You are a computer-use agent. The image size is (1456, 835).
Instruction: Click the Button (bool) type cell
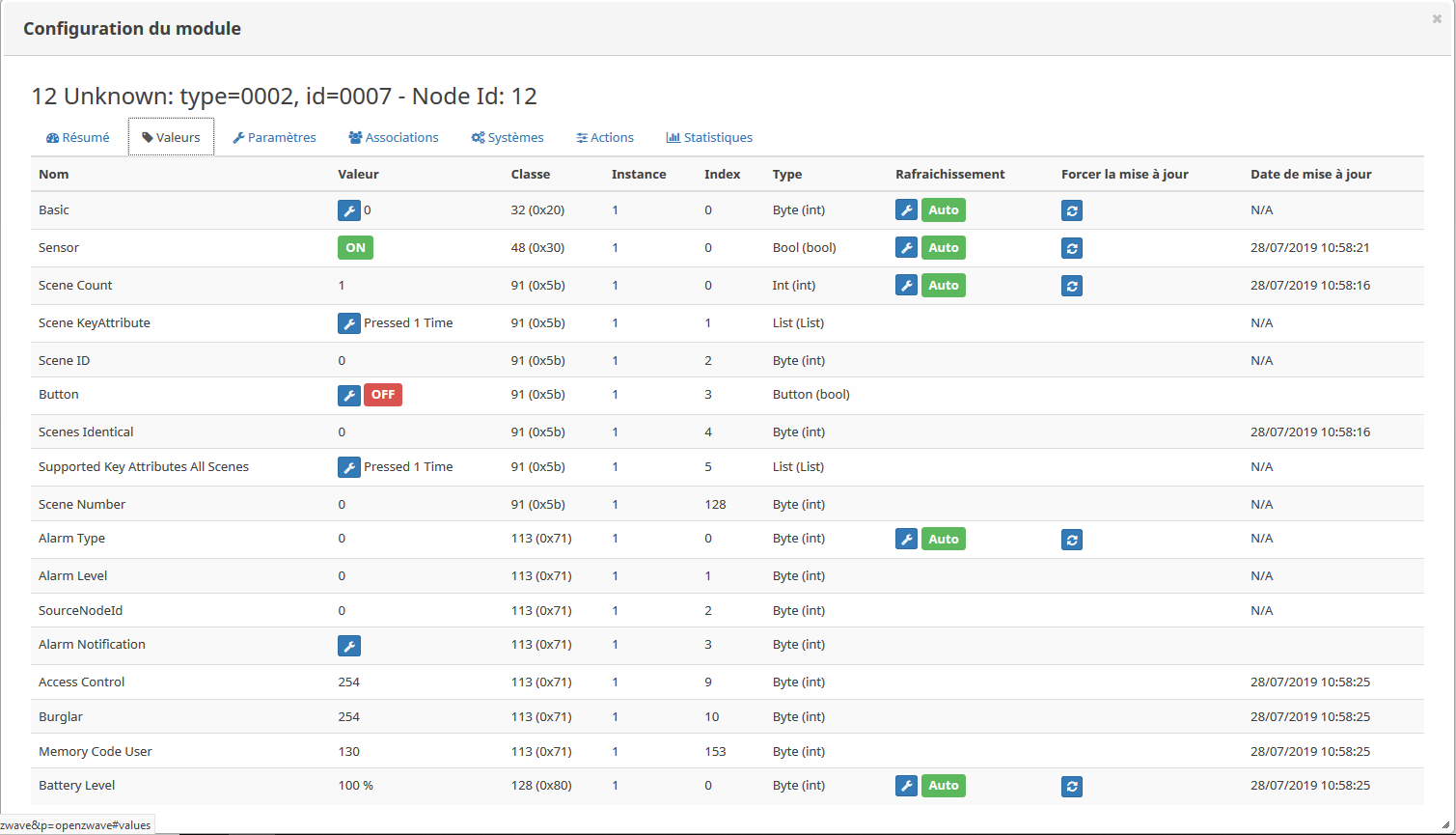[811, 395]
